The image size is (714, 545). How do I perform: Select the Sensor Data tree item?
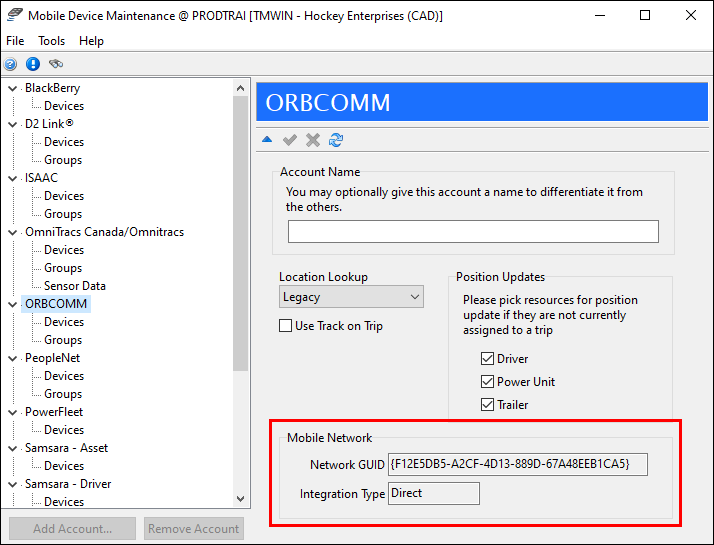pos(75,286)
